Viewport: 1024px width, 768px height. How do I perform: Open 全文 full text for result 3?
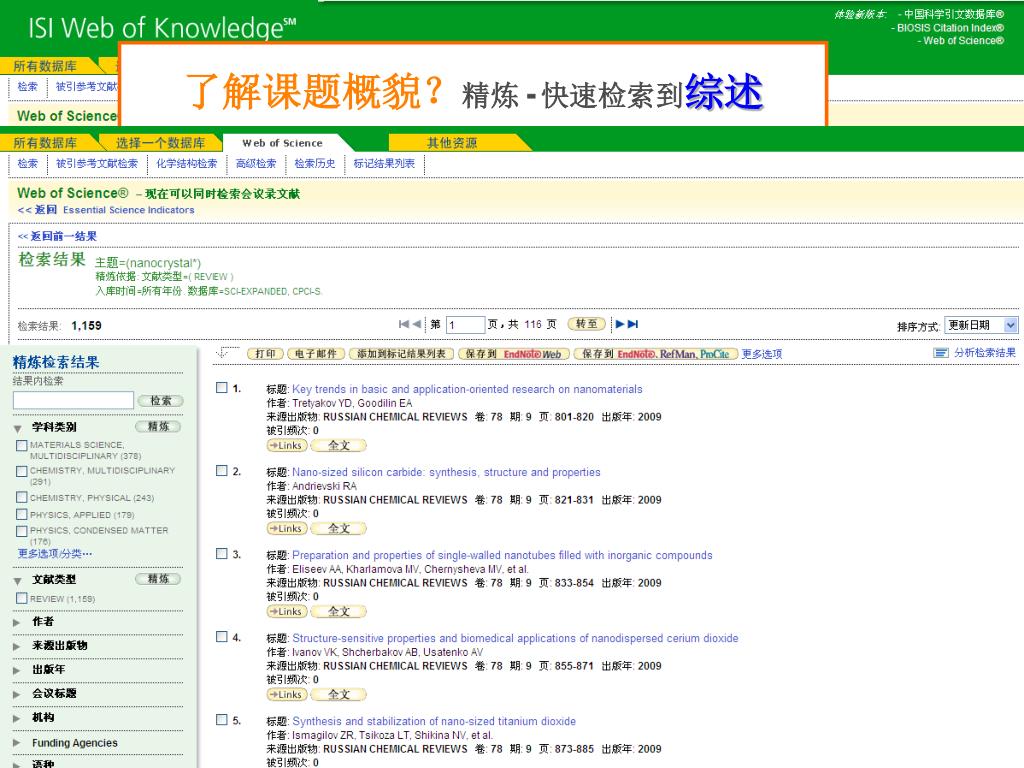click(339, 611)
